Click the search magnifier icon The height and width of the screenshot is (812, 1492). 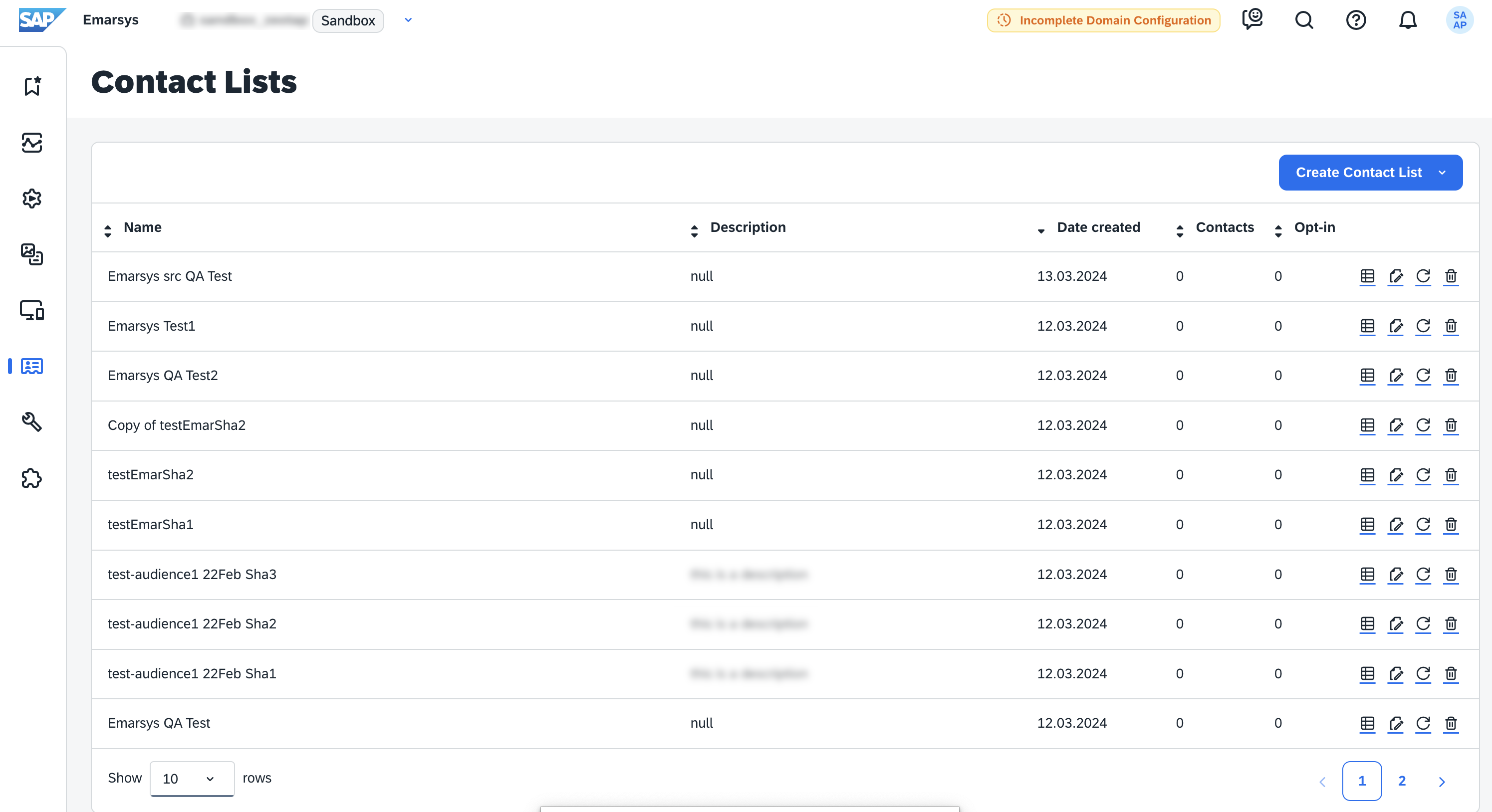point(1304,20)
